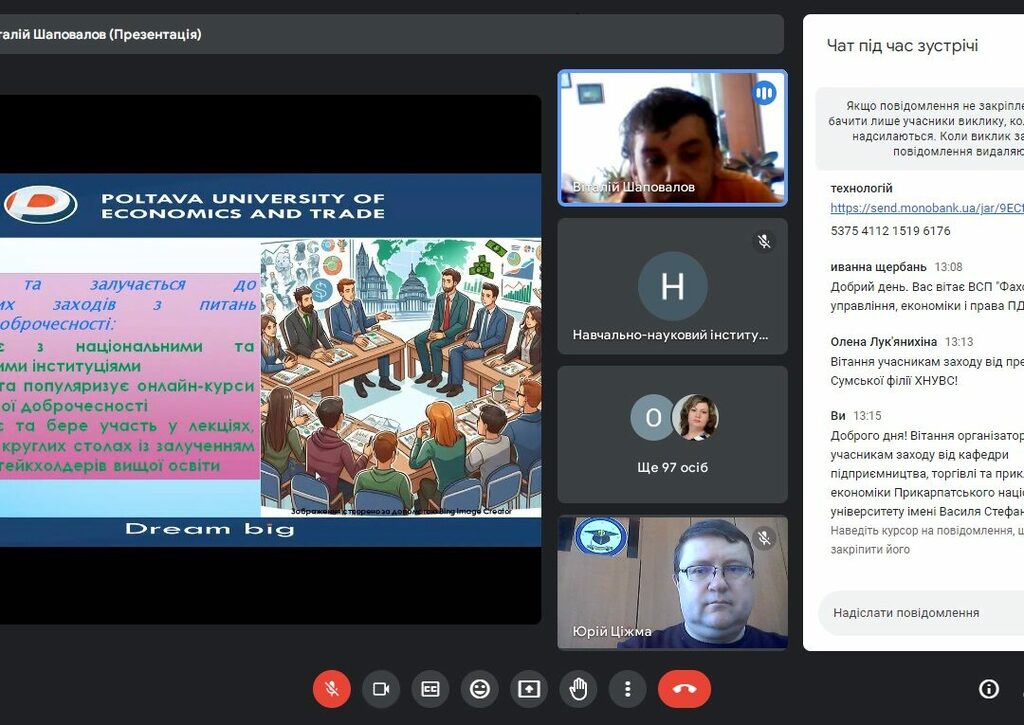Select Віталій Шаповалов's video tile

coord(672,137)
